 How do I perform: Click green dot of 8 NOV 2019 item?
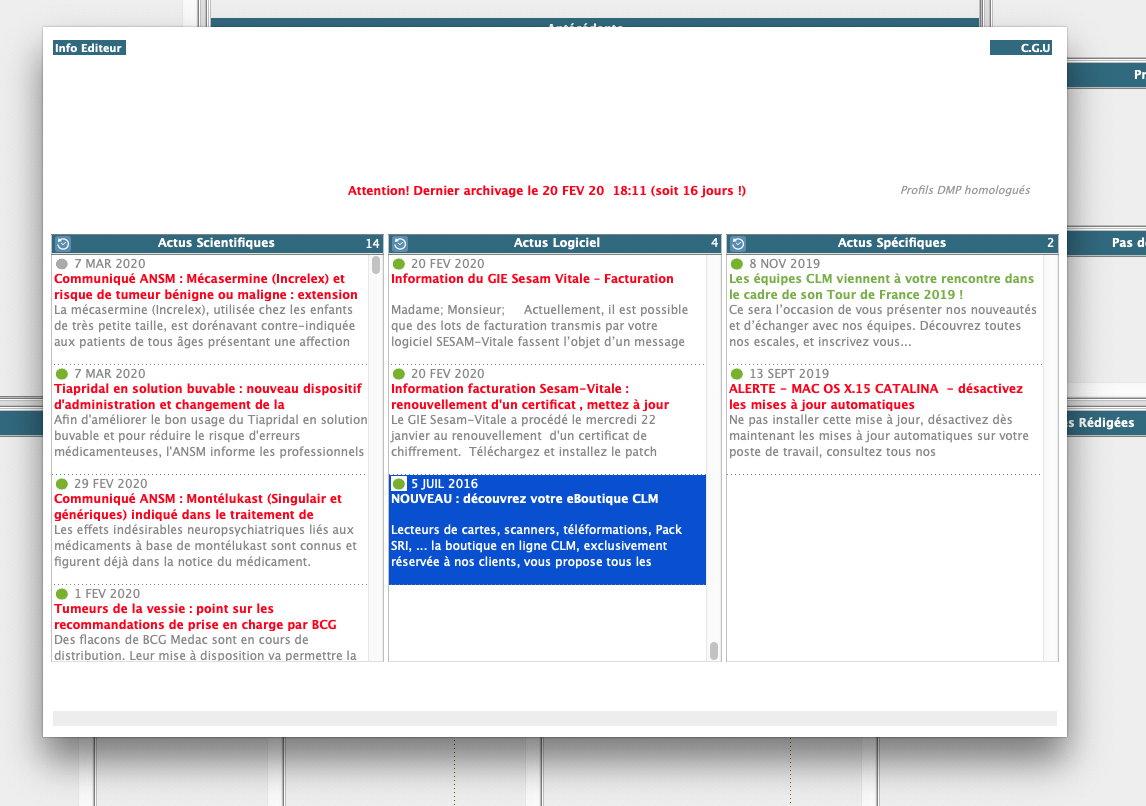(737, 264)
